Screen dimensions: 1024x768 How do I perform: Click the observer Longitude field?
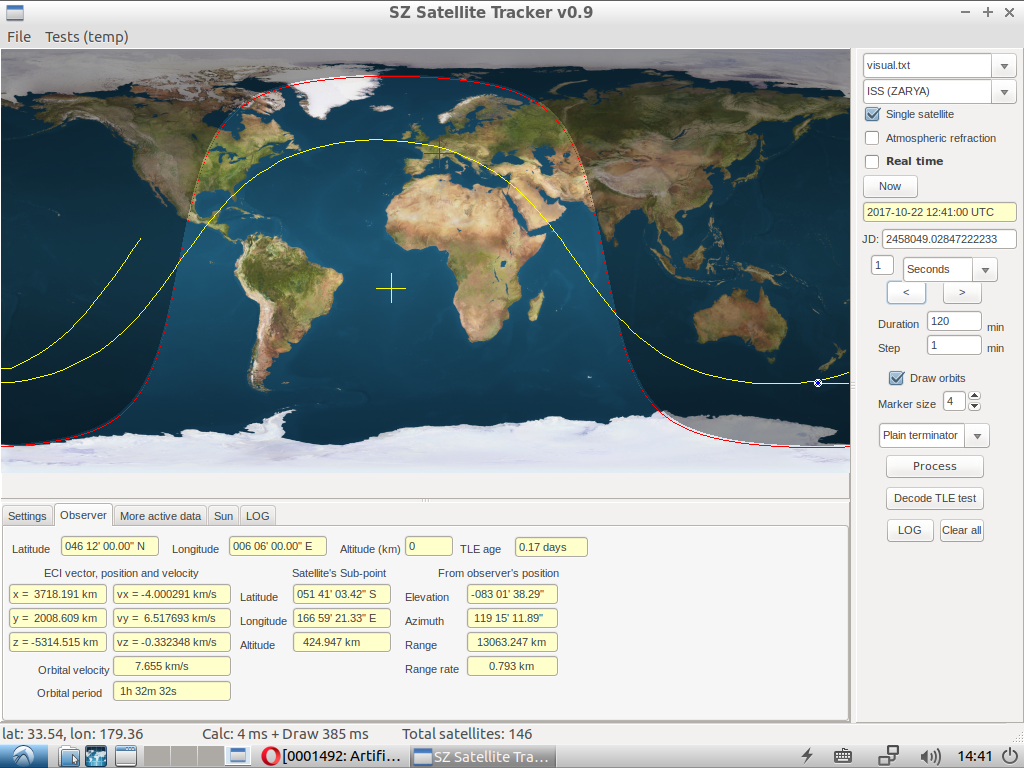pyautogui.click(x=278, y=547)
